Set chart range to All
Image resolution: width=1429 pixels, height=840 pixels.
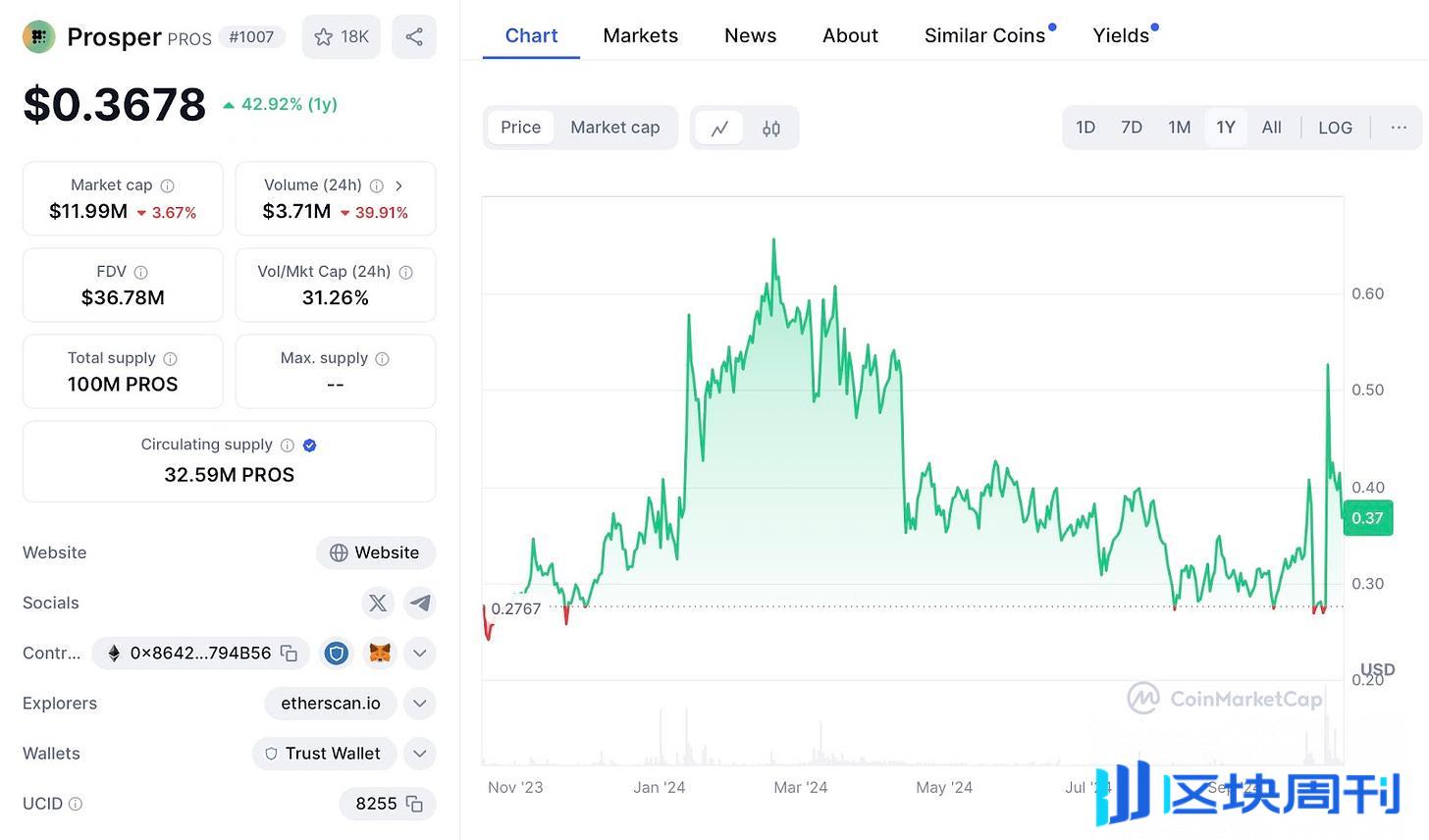[1272, 128]
